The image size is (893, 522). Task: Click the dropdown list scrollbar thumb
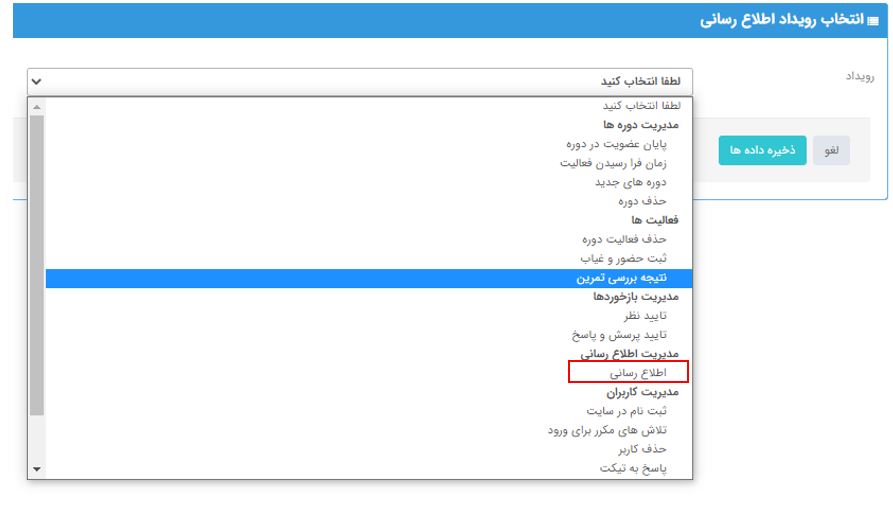37,265
